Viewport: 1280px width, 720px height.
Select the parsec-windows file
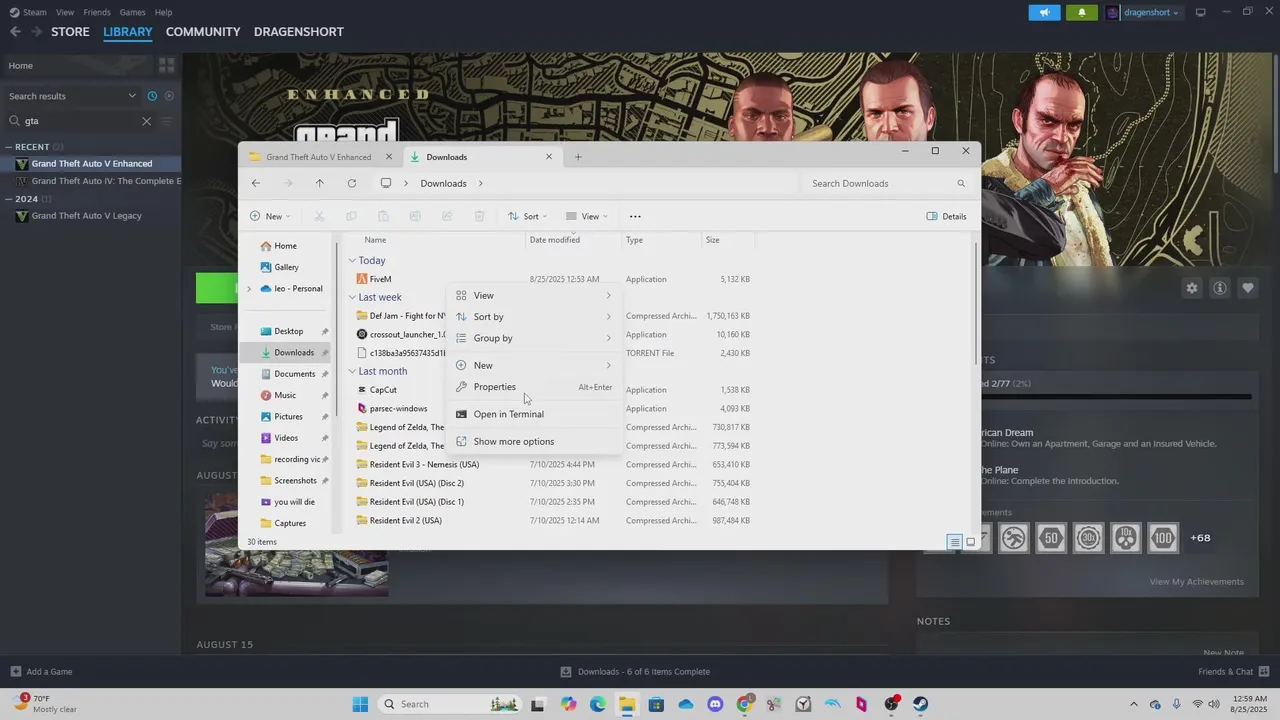[x=398, y=409]
